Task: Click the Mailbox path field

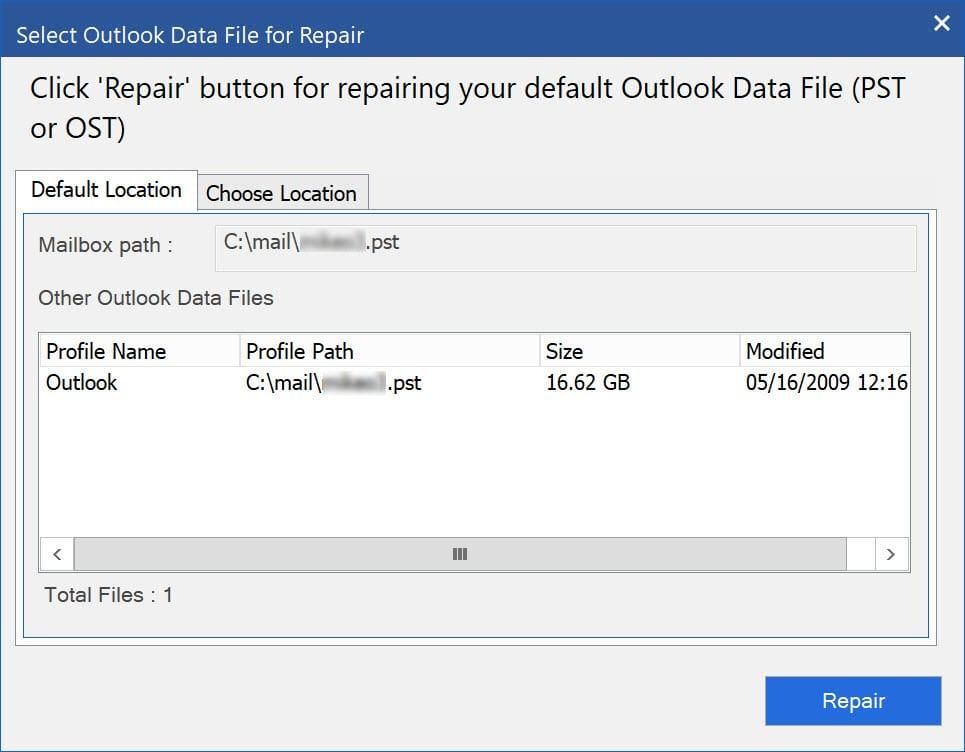Action: 565,247
